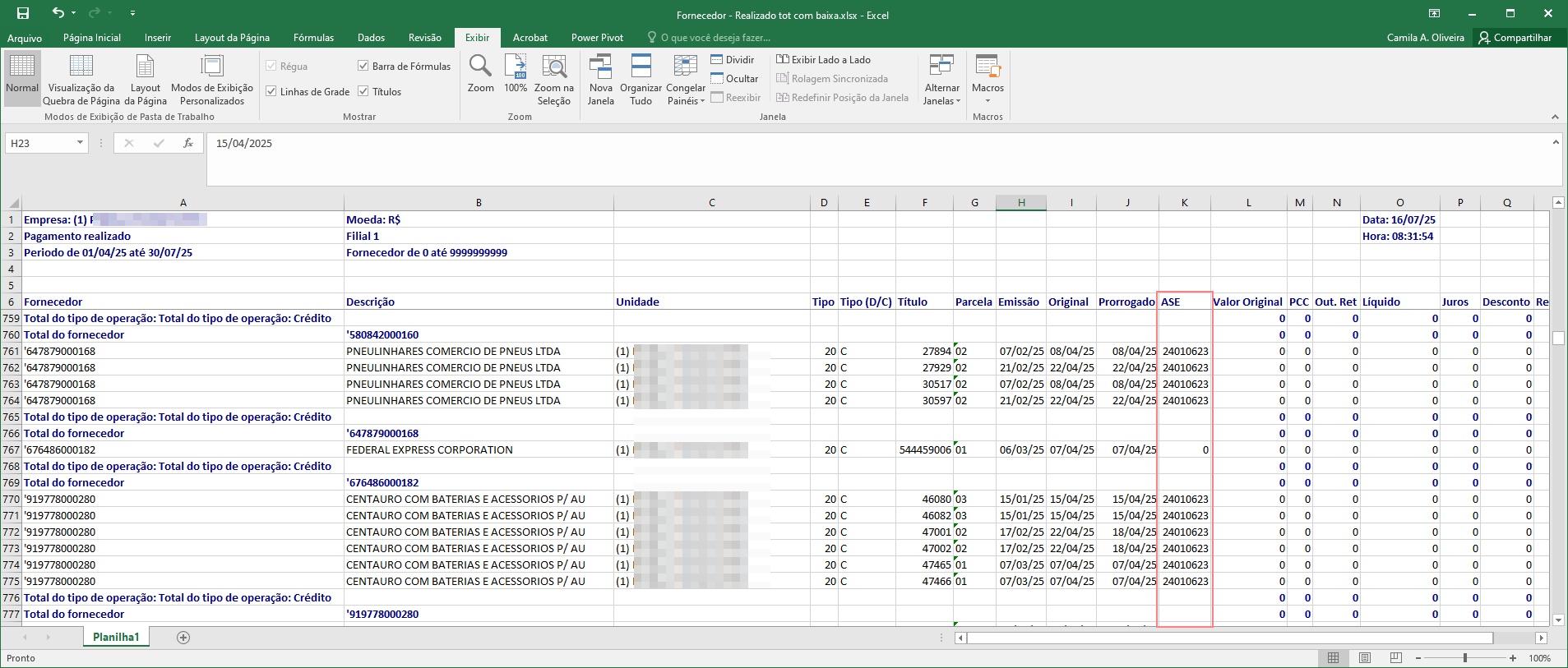The height and width of the screenshot is (668, 1568).
Task: Select Normal view in ribbon
Action: [22, 78]
